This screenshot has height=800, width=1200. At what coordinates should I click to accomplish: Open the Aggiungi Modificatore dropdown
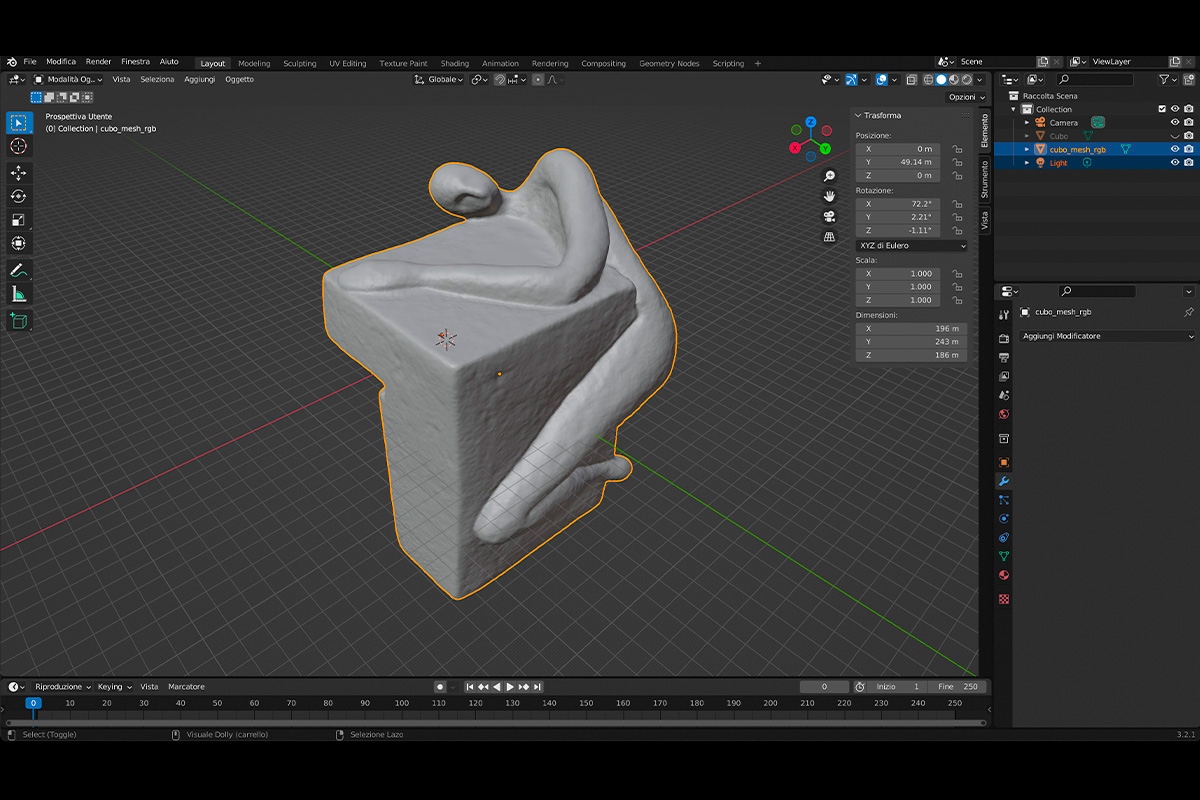pos(1106,336)
